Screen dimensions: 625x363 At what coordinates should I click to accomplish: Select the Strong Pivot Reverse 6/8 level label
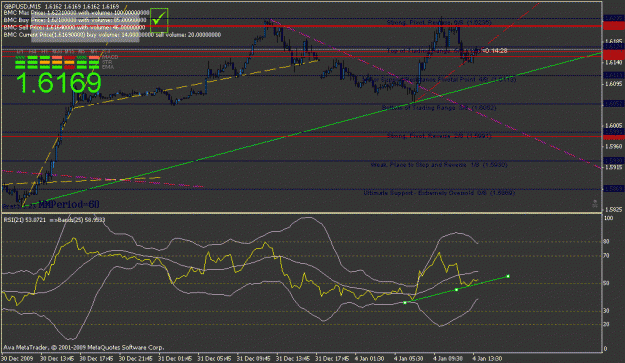[439, 23]
